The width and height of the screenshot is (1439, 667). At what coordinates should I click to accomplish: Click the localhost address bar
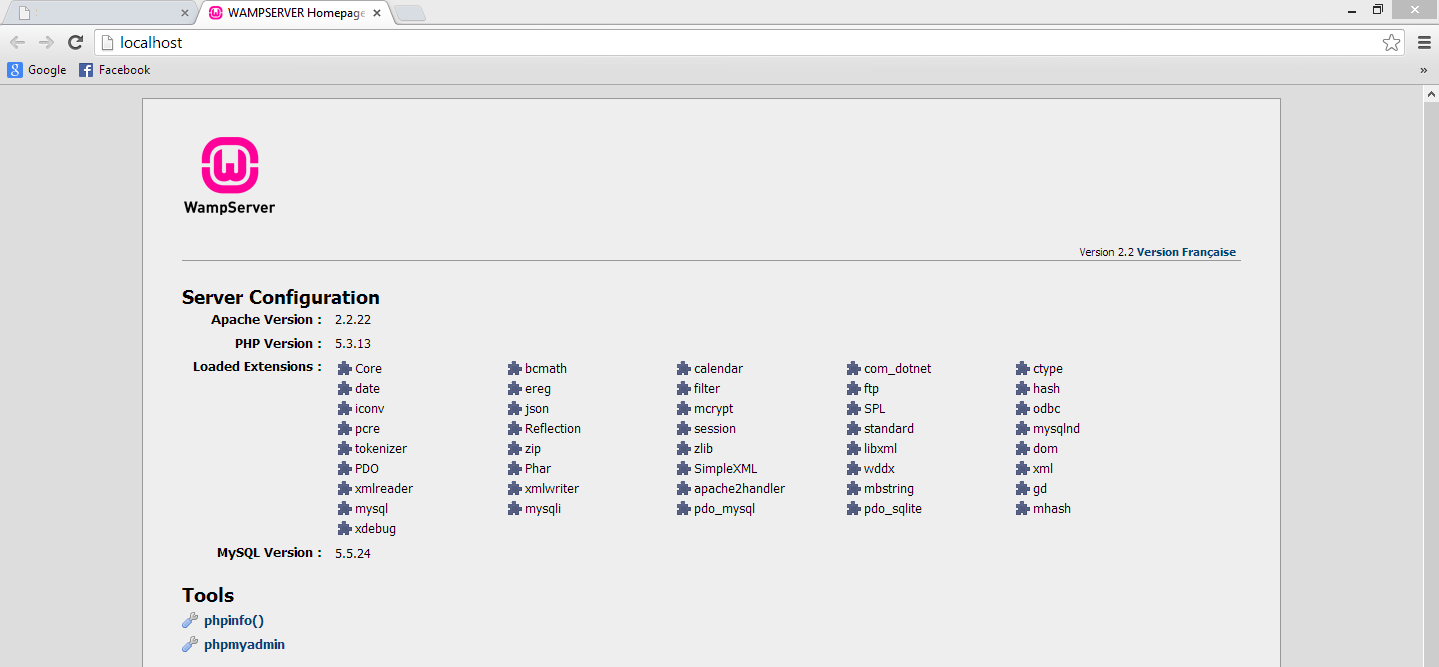pyautogui.click(x=700, y=42)
